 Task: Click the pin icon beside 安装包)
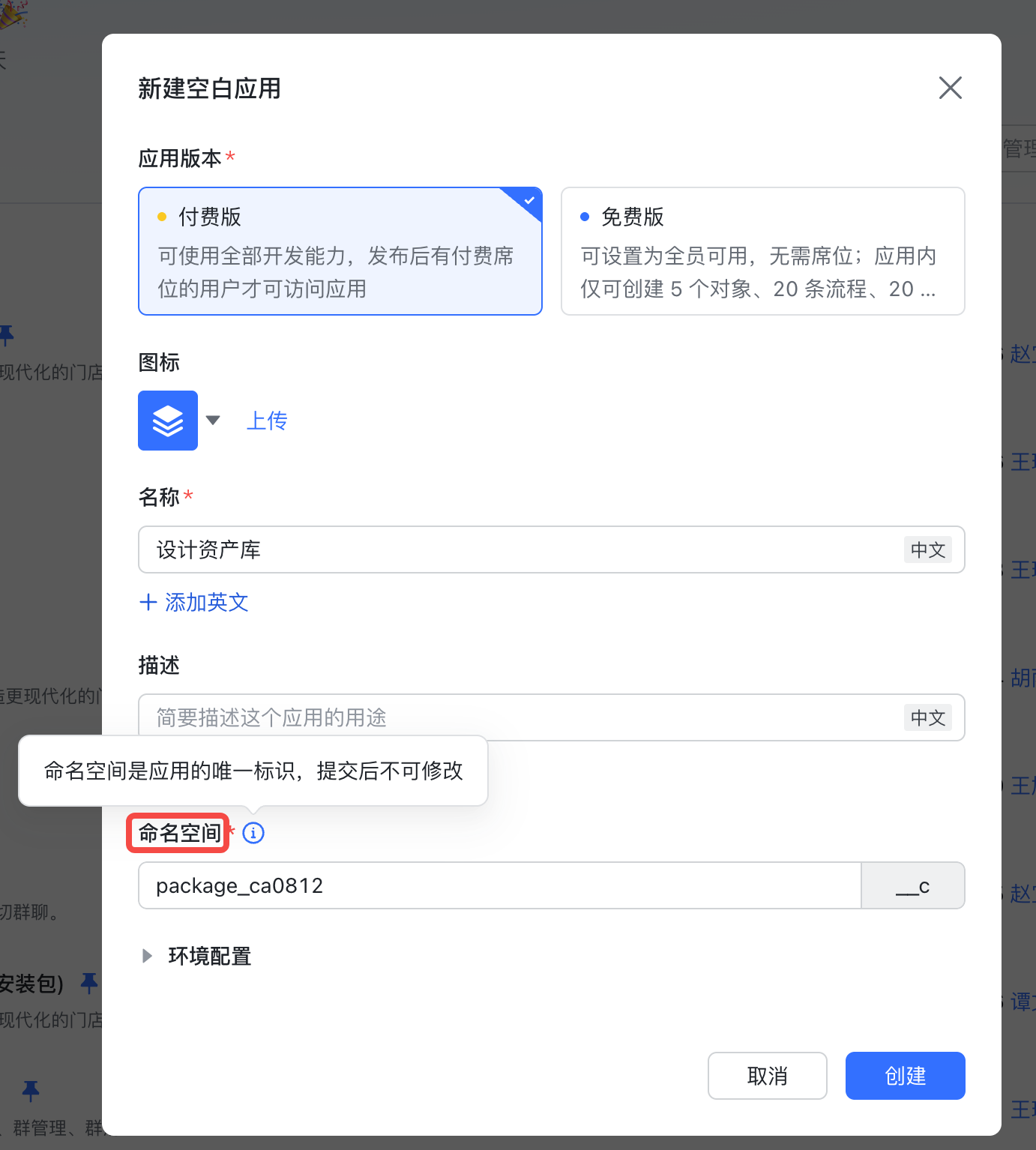[89, 983]
